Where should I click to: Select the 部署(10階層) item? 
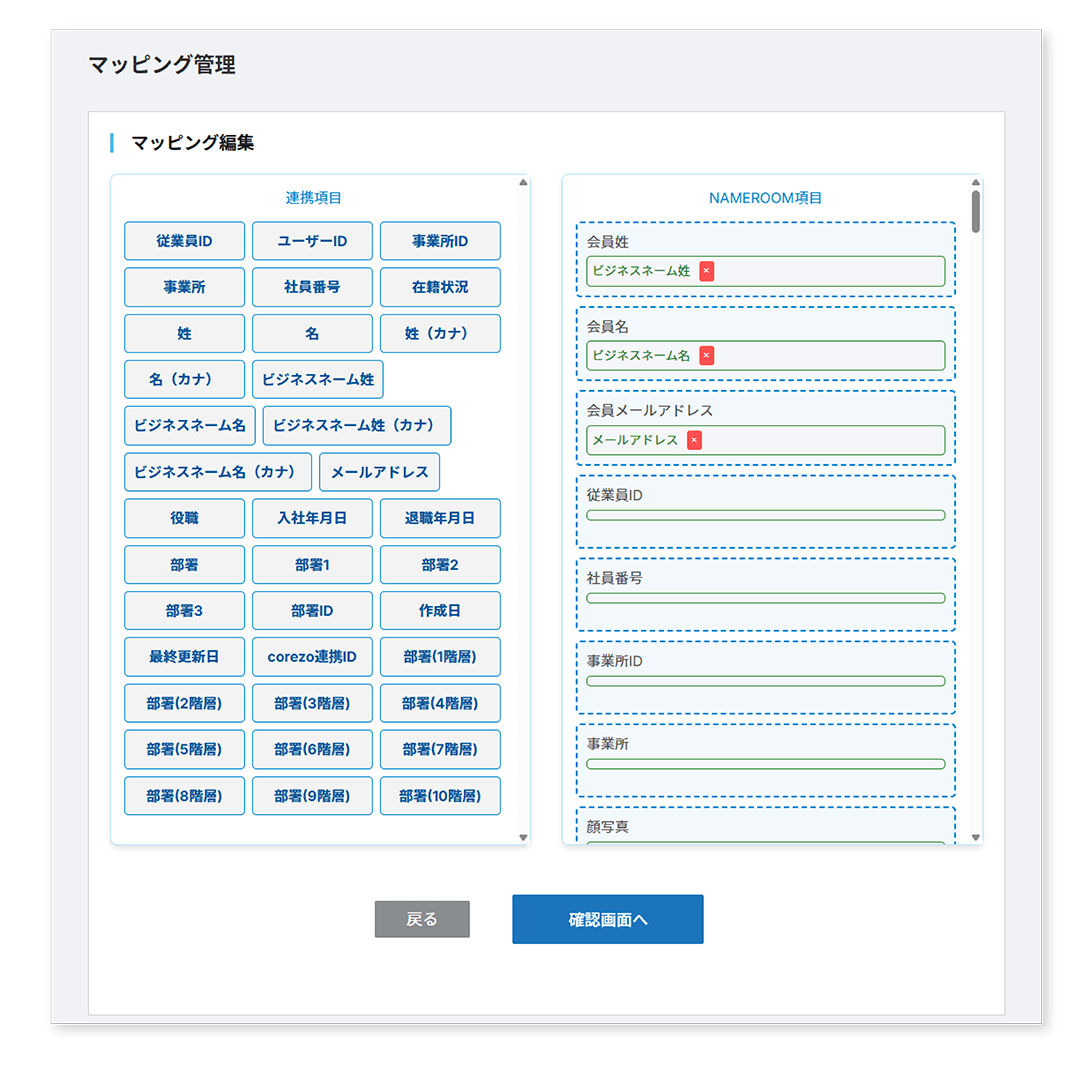440,795
